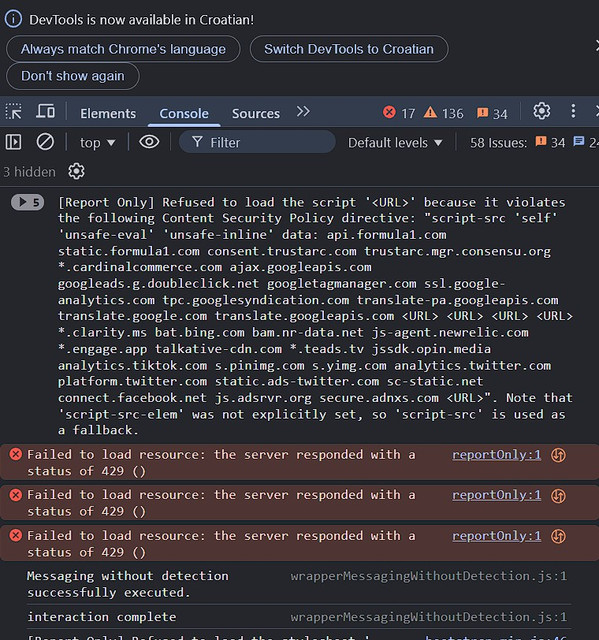Click the 58 Issues label
The image size is (599, 640).
point(498,143)
